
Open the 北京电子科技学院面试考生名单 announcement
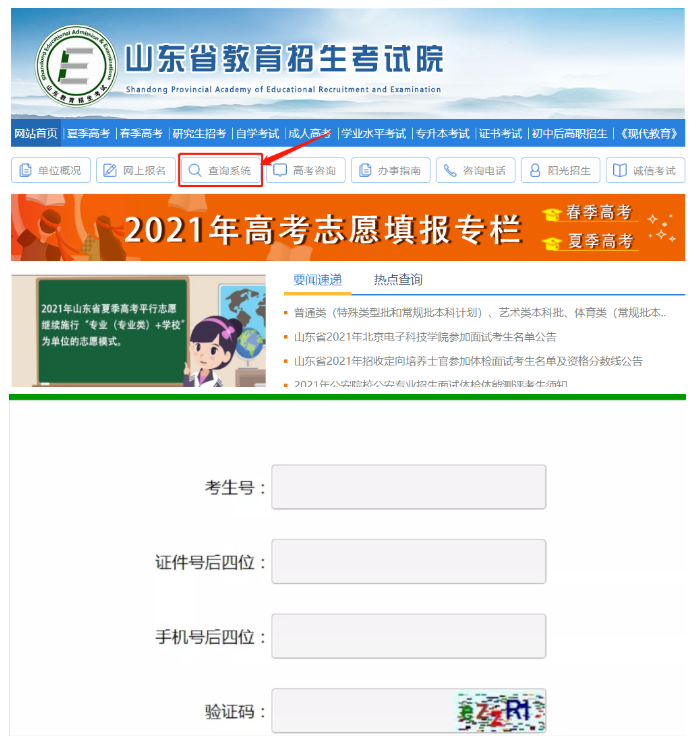(425, 337)
